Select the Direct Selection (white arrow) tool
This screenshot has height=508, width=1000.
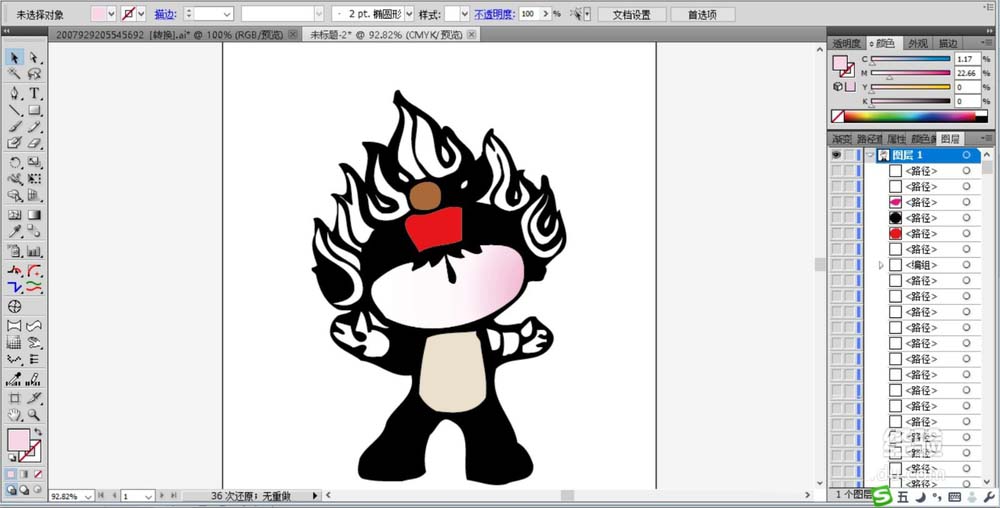pos(34,58)
